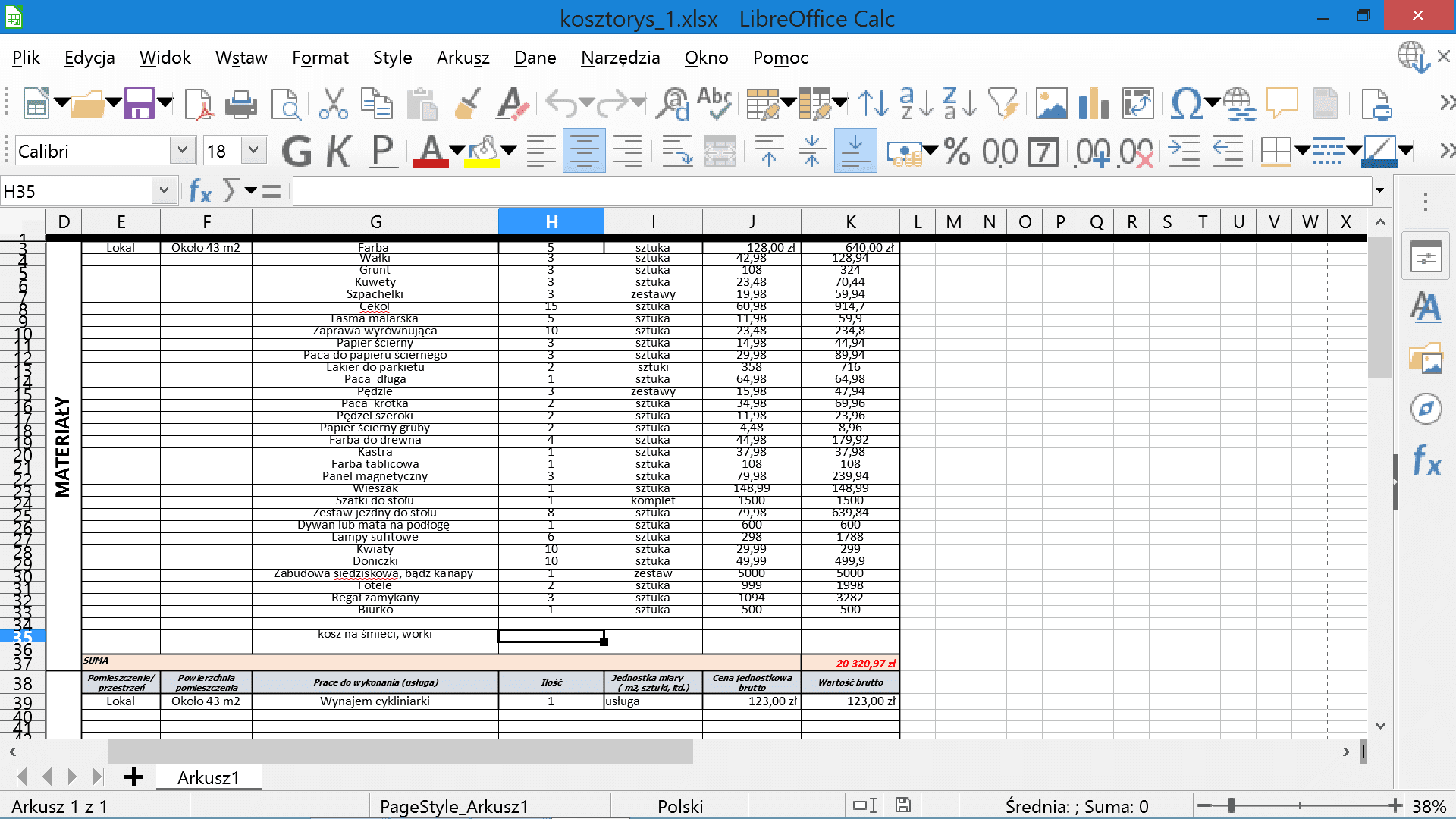Expand the formula bar arrow

pos(1379,190)
